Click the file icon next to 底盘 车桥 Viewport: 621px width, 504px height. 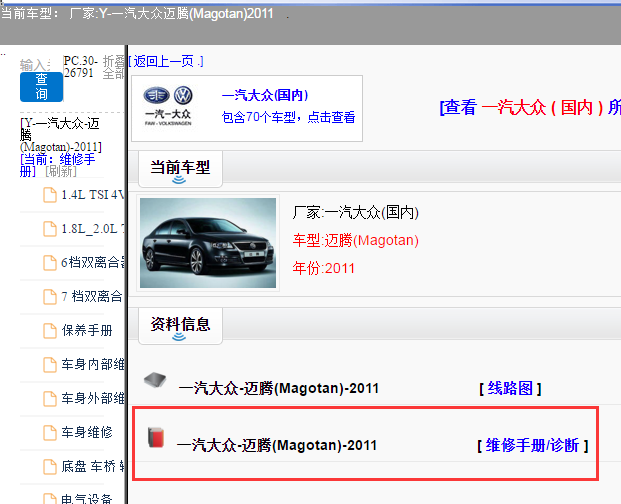[x=50, y=467]
